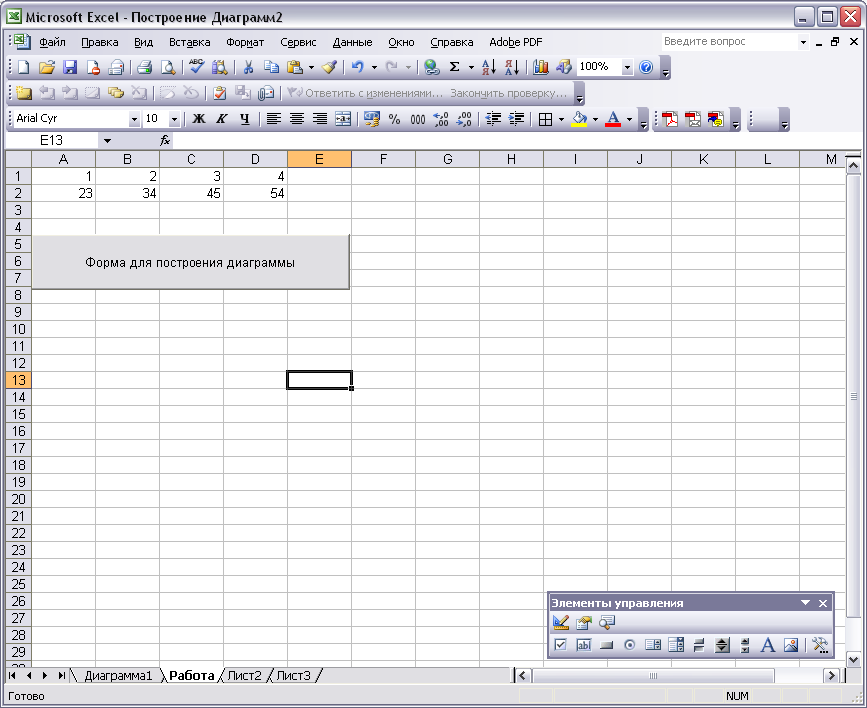The width and height of the screenshot is (867, 708).
Task: Merge and center the cells
Action: pos(343,119)
